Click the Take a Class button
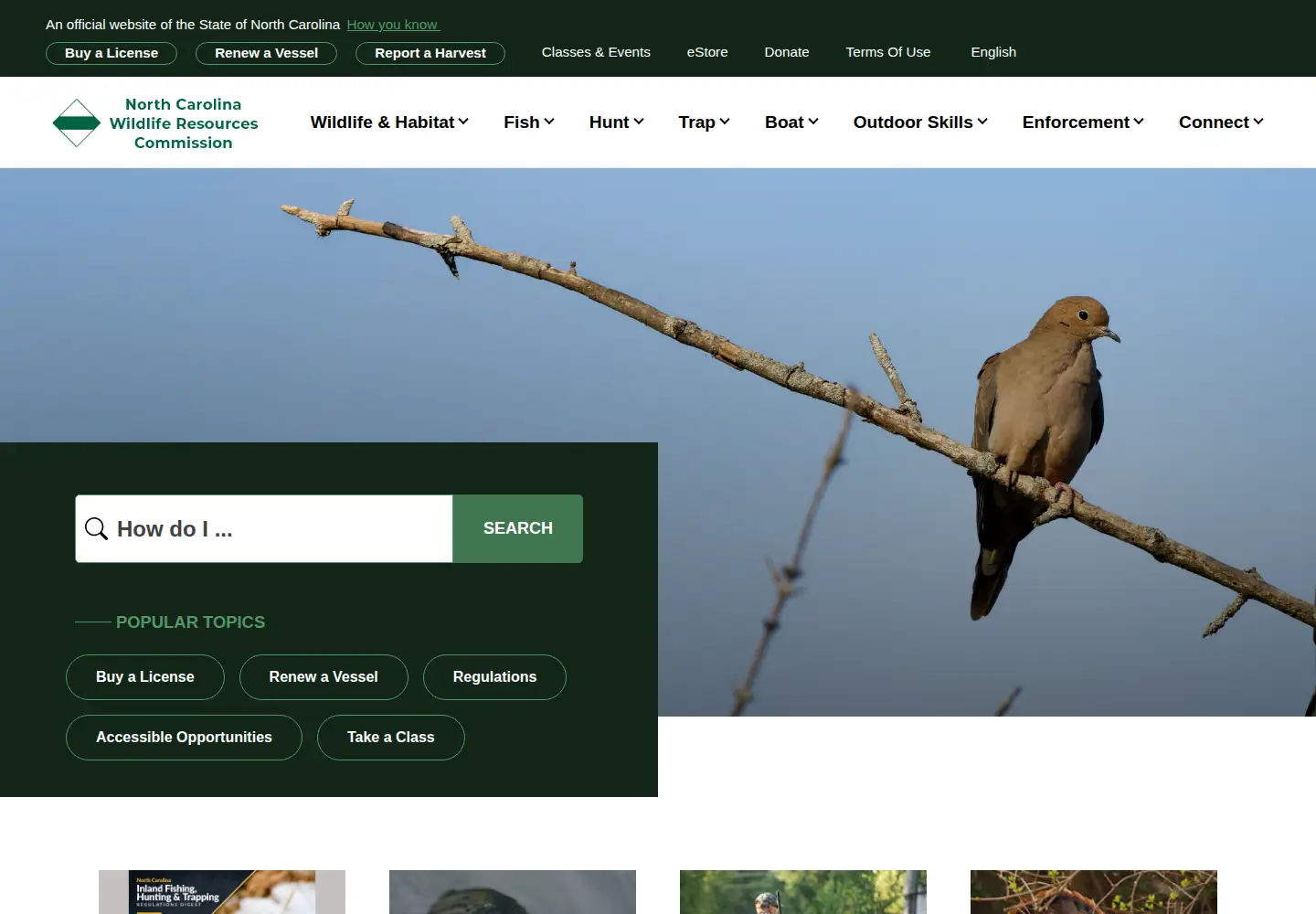The height and width of the screenshot is (914, 1316). (391, 738)
